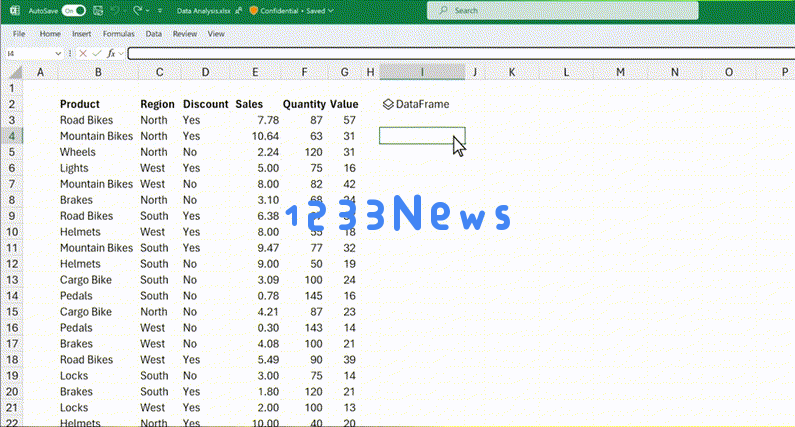Open the Redo history dropdown arrow

click(148, 11)
